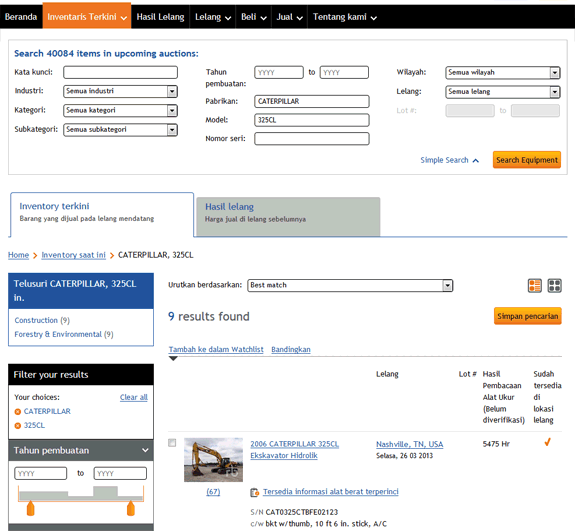The image size is (575, 531).
Task: Tick the 2006 CATERPILLAR 325CL checkbox
Action: point(172,443)
